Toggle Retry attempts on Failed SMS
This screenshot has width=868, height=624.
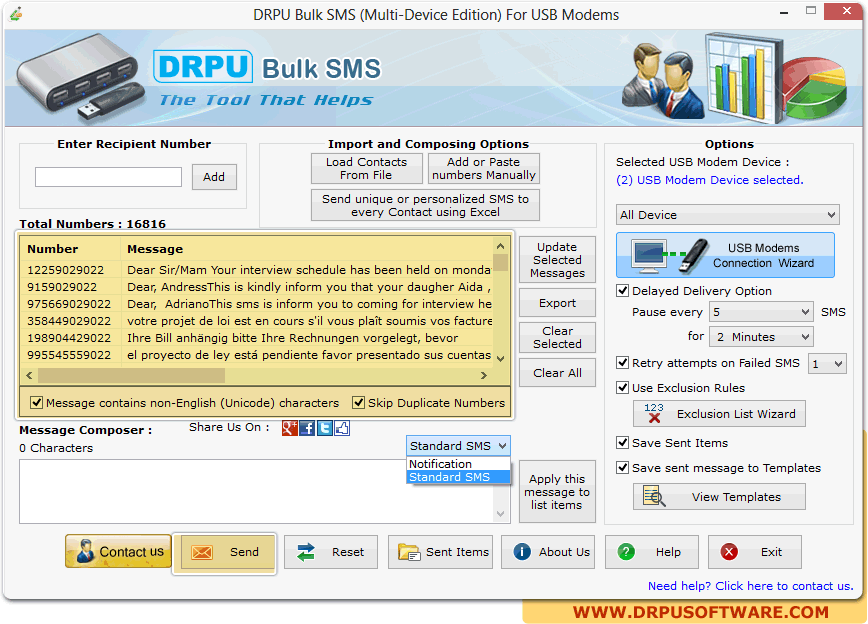tap(623, 363)
